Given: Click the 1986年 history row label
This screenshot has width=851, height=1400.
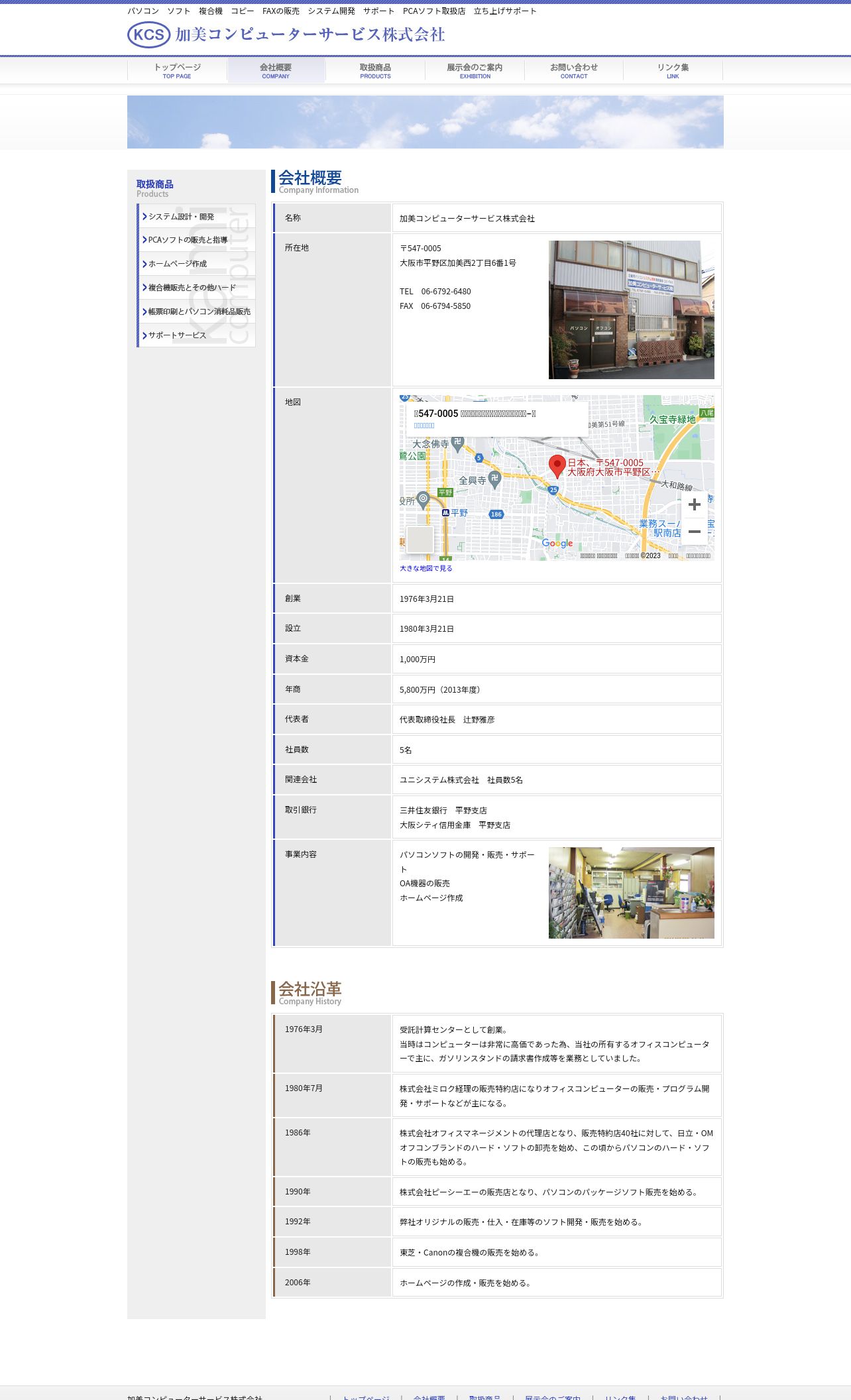Looking at the screenshot, I should pos(298,1133).
